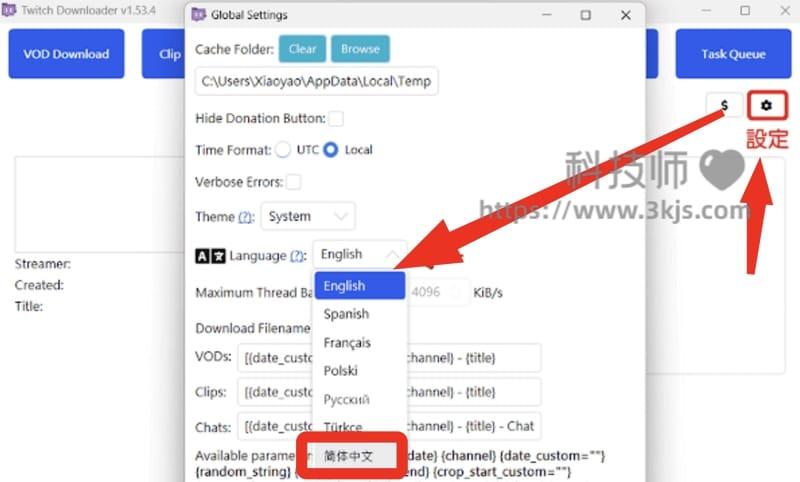Open Language help link (?)
This screenshot has width=800, height=482.
pos(297,256)
